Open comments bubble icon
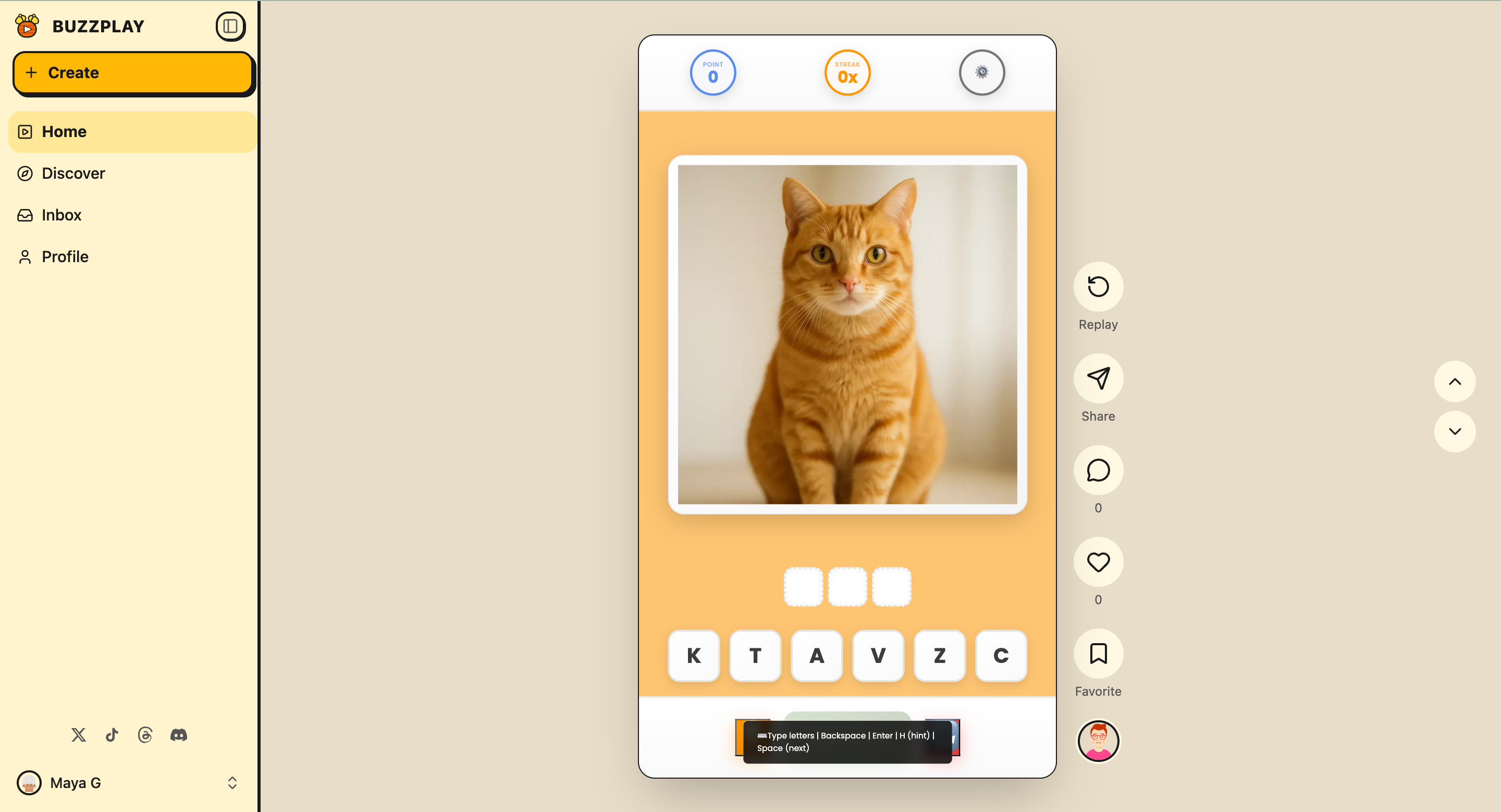The height and width of the screenshot is (812, 1501). coord(1098,470)
